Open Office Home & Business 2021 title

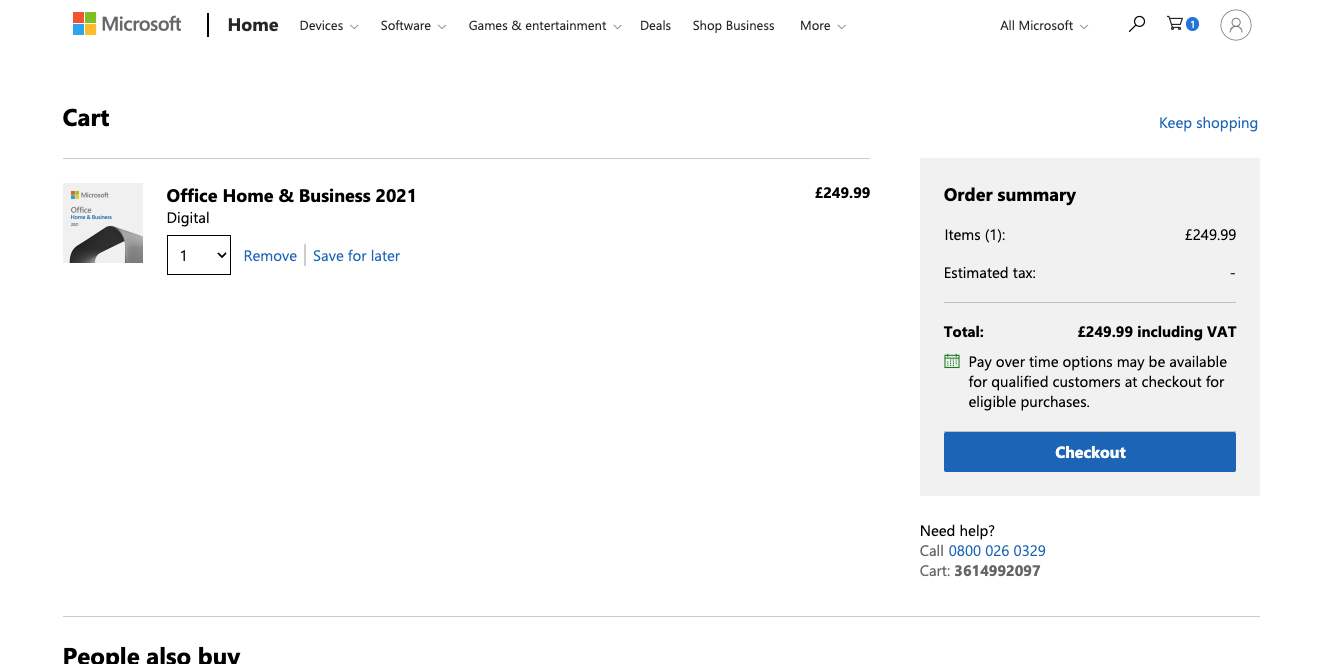click(x=291, y=196)
